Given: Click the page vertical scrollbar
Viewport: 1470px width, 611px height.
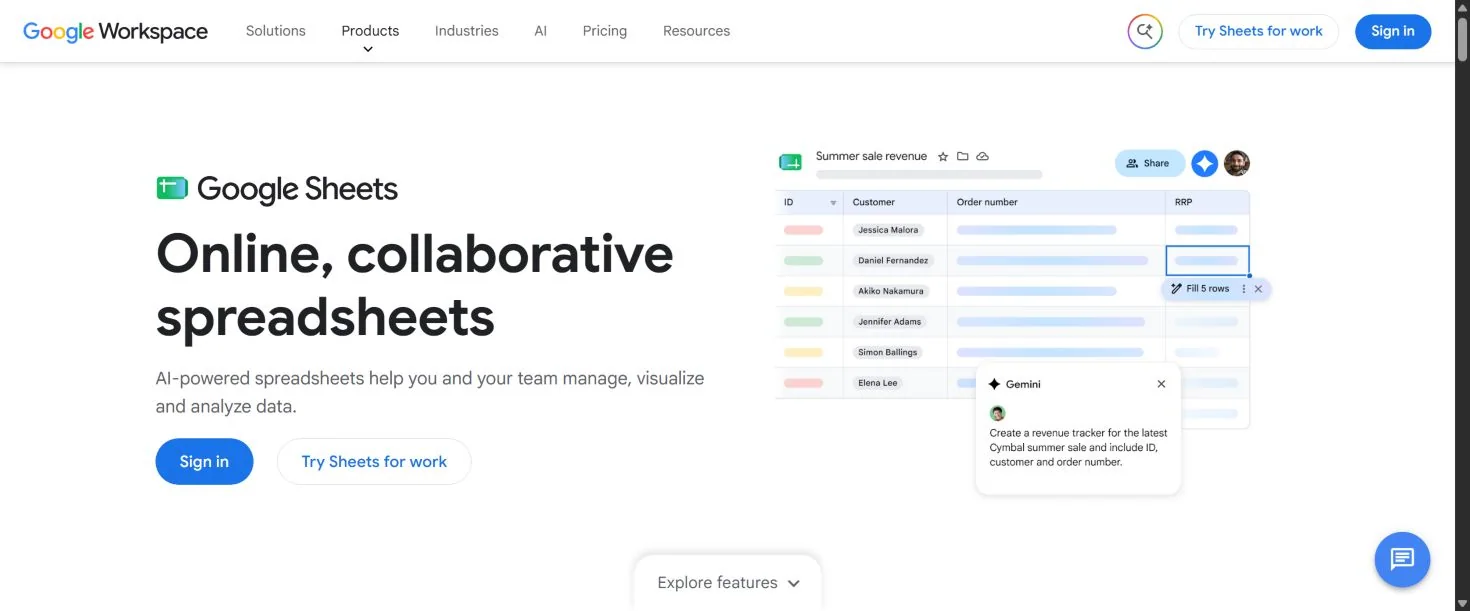Looking at the screenshot, I should click(1462, 40).
